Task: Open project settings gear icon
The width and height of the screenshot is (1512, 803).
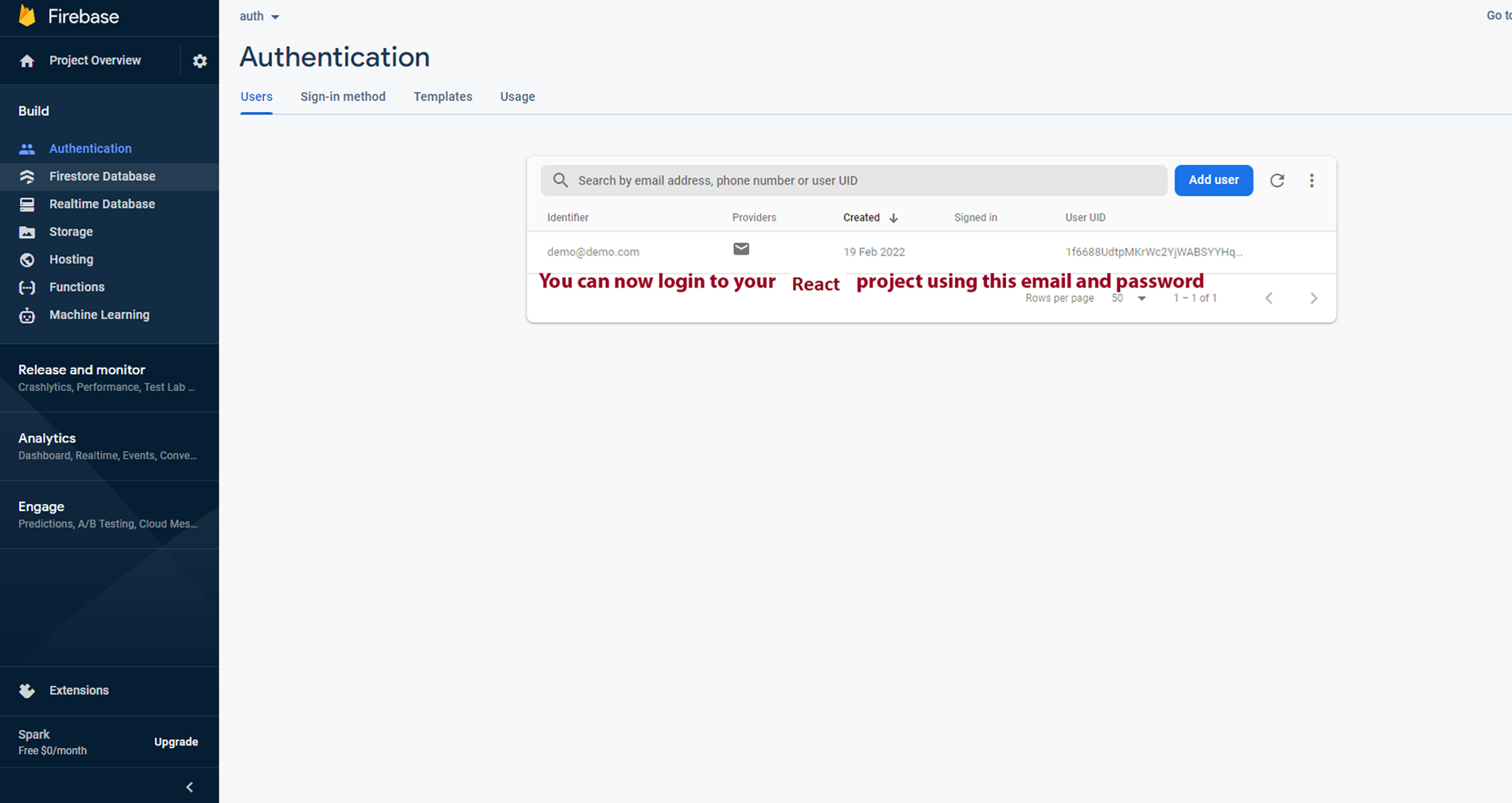Action: (x=200, y=61)
